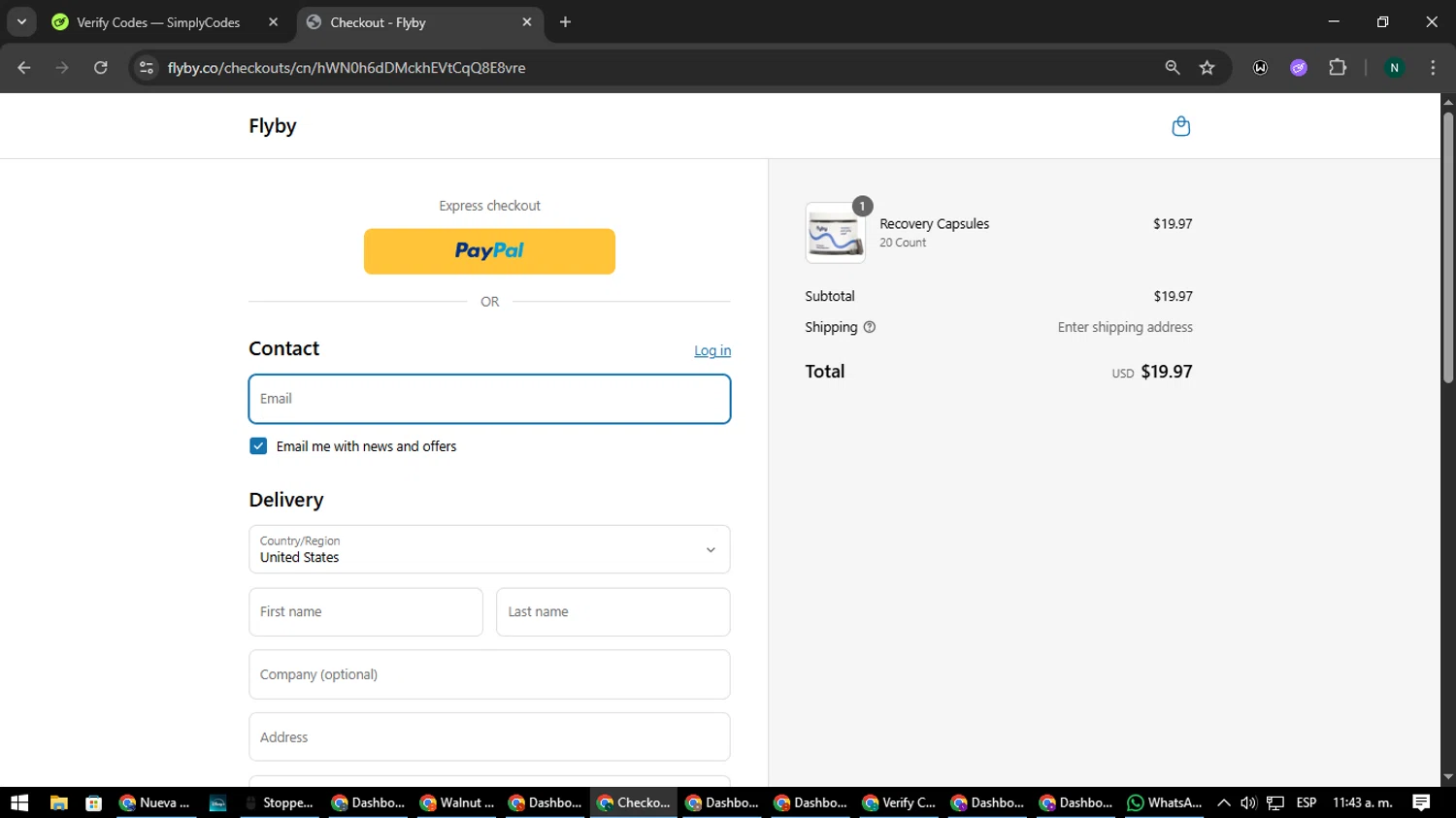Open a new browser tab
The height and width of the screenshot is (818, 1456).
coord(565,22)
